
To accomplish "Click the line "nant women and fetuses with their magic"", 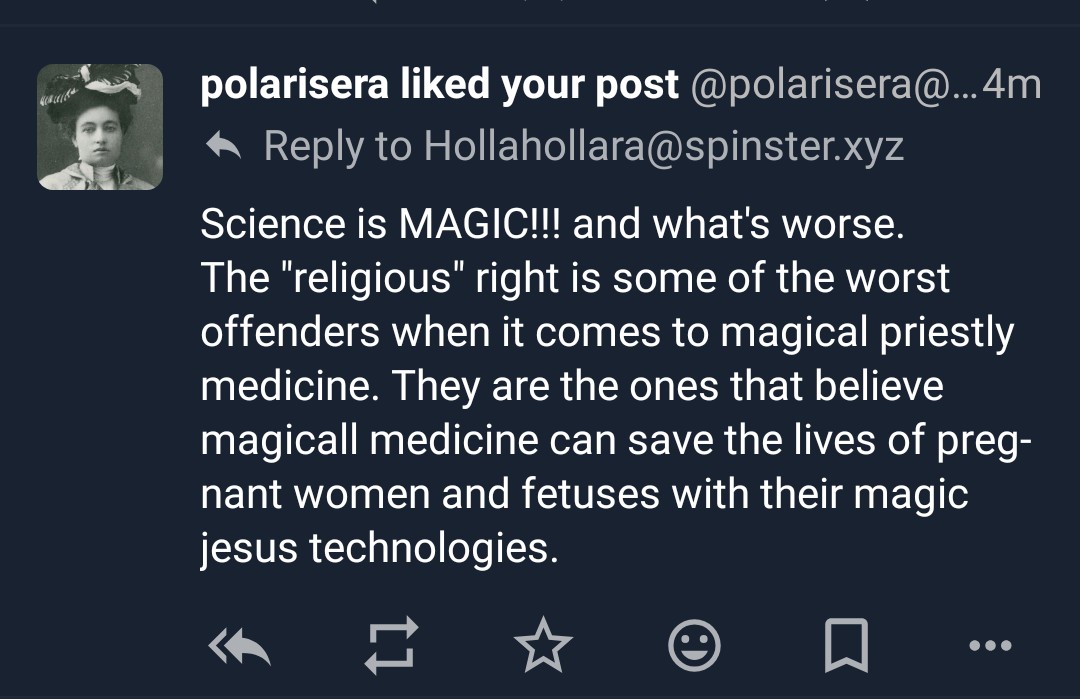I will pyautogui.click(x=584, y=494).
